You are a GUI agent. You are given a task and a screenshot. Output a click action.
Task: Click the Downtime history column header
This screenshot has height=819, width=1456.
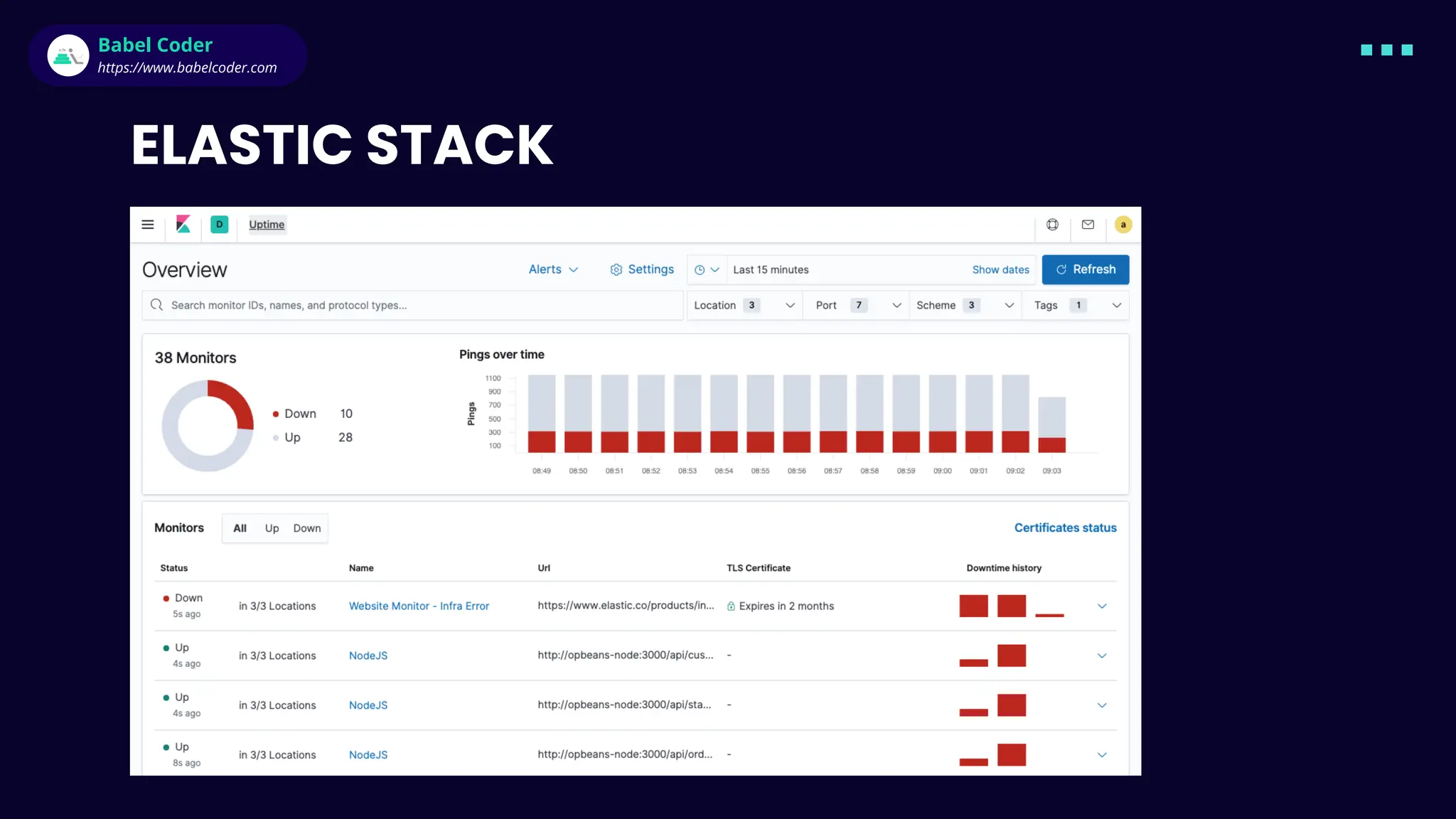pyautogui.click(x=1004, y=568)
